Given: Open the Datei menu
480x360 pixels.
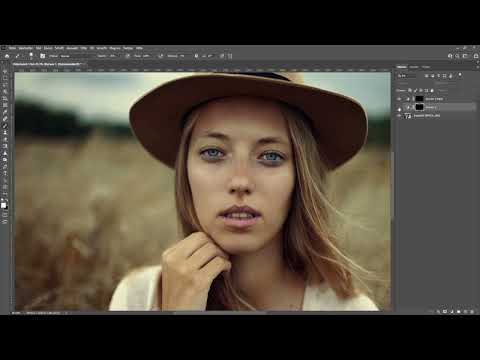Looking at the screenshot, I should click(12, 48).
